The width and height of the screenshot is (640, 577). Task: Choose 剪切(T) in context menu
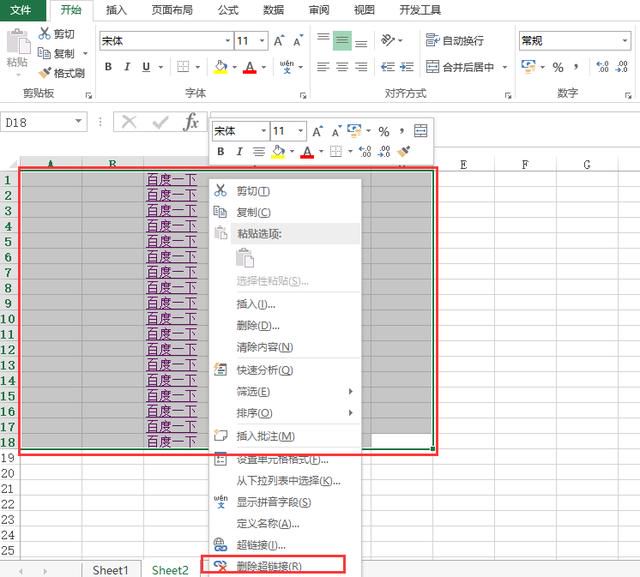tap(285, 191)
